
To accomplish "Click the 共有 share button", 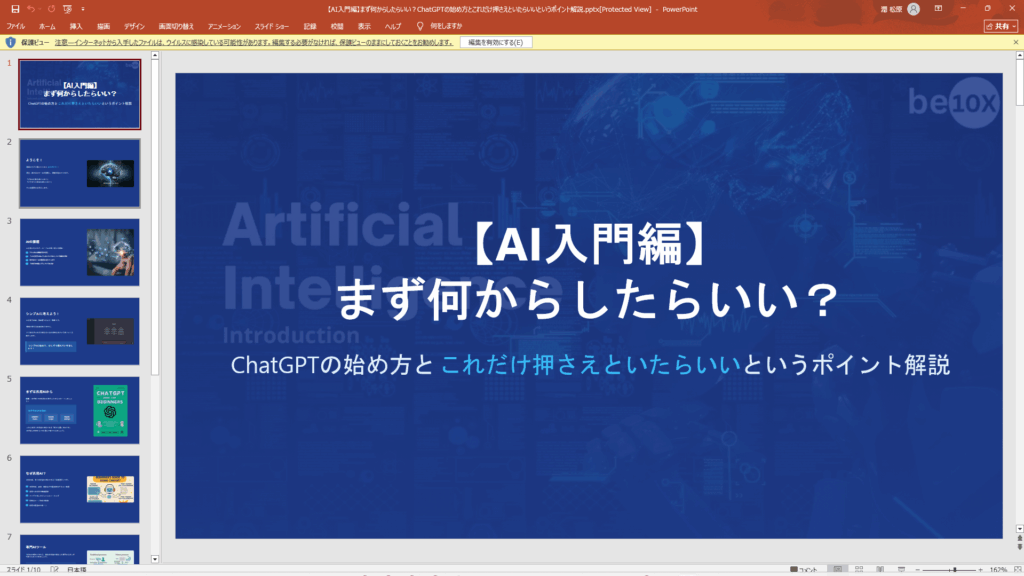I will pyautogui.click(x=1000, y=26).
